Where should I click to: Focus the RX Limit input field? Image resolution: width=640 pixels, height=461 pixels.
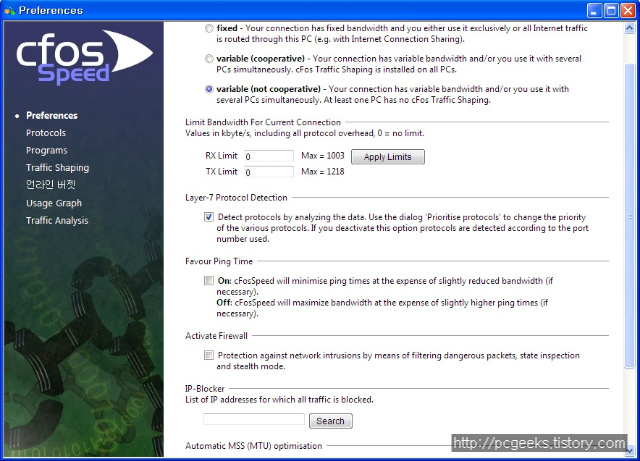[x=269, y=156]
